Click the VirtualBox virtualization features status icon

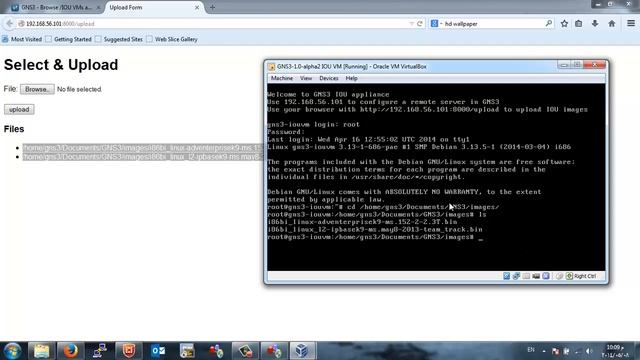coord(546,276)
